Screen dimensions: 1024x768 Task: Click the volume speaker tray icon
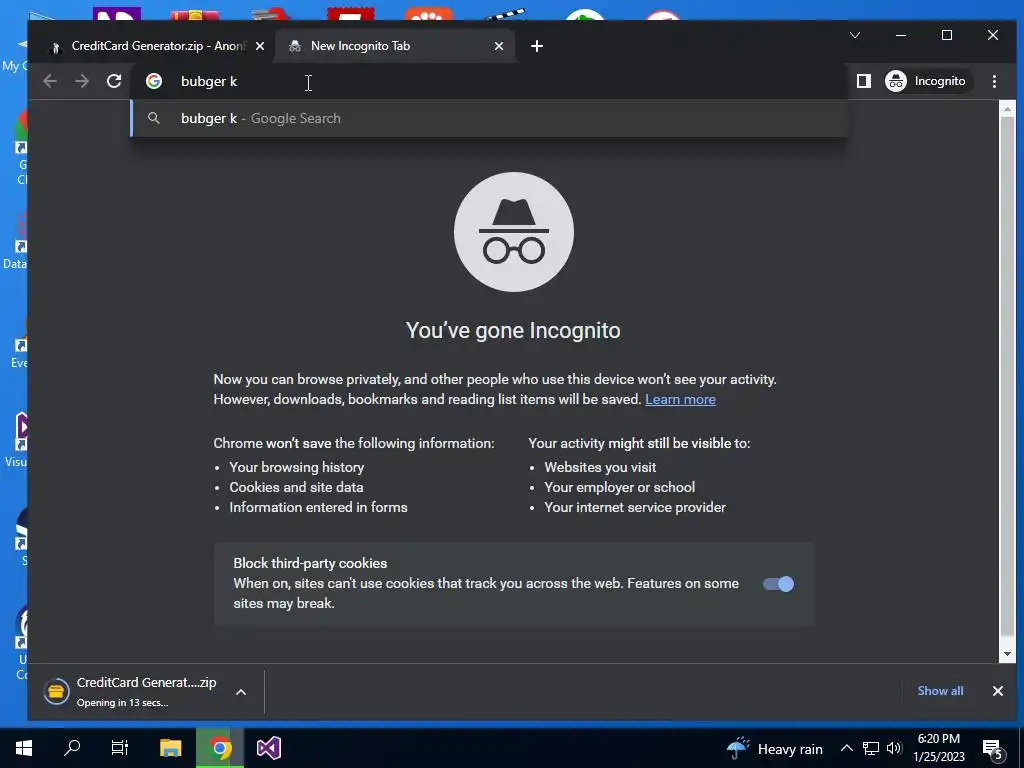point(894,748)
